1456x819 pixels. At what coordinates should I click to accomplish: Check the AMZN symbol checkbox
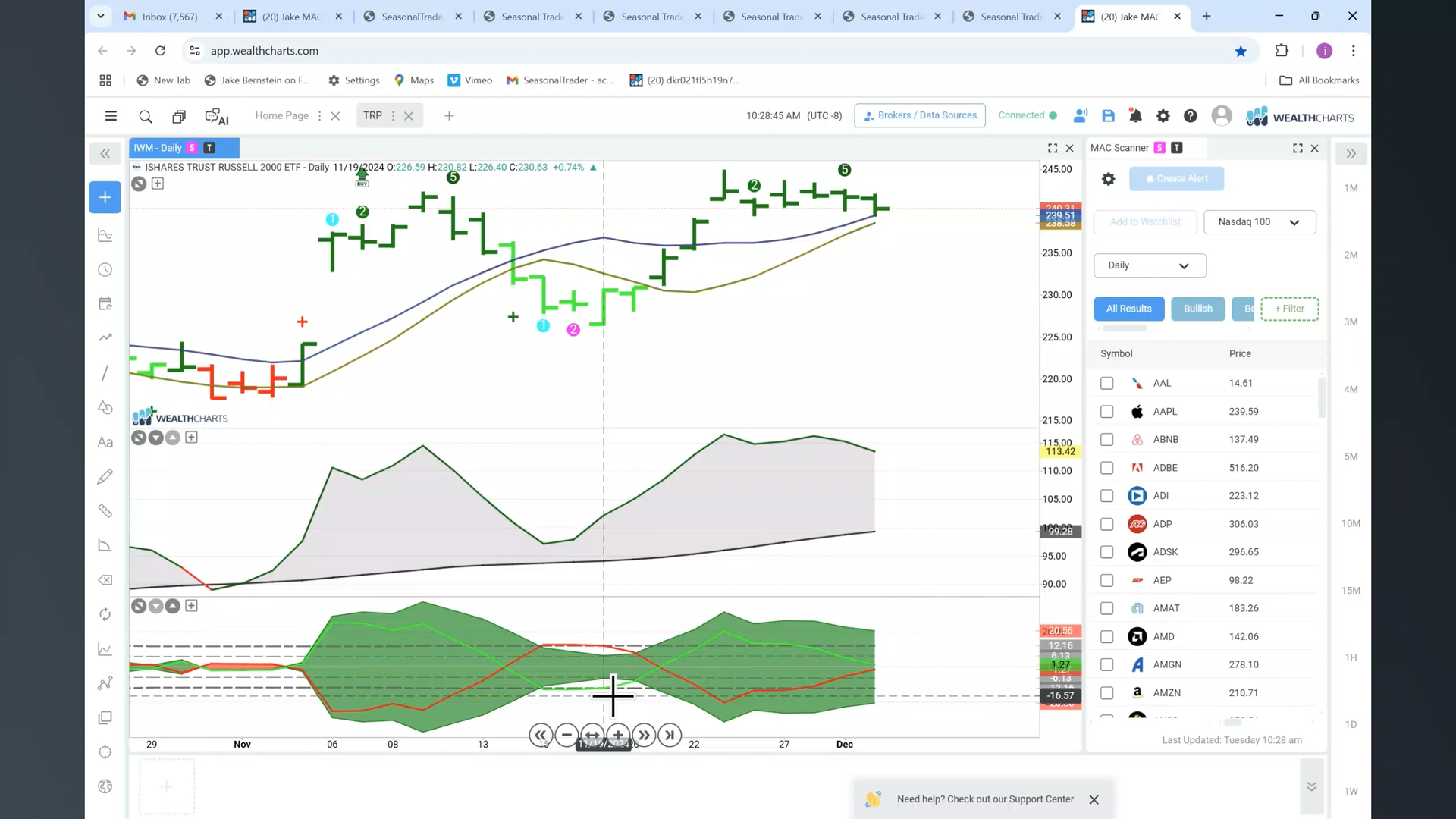[x=1106, y=693]
